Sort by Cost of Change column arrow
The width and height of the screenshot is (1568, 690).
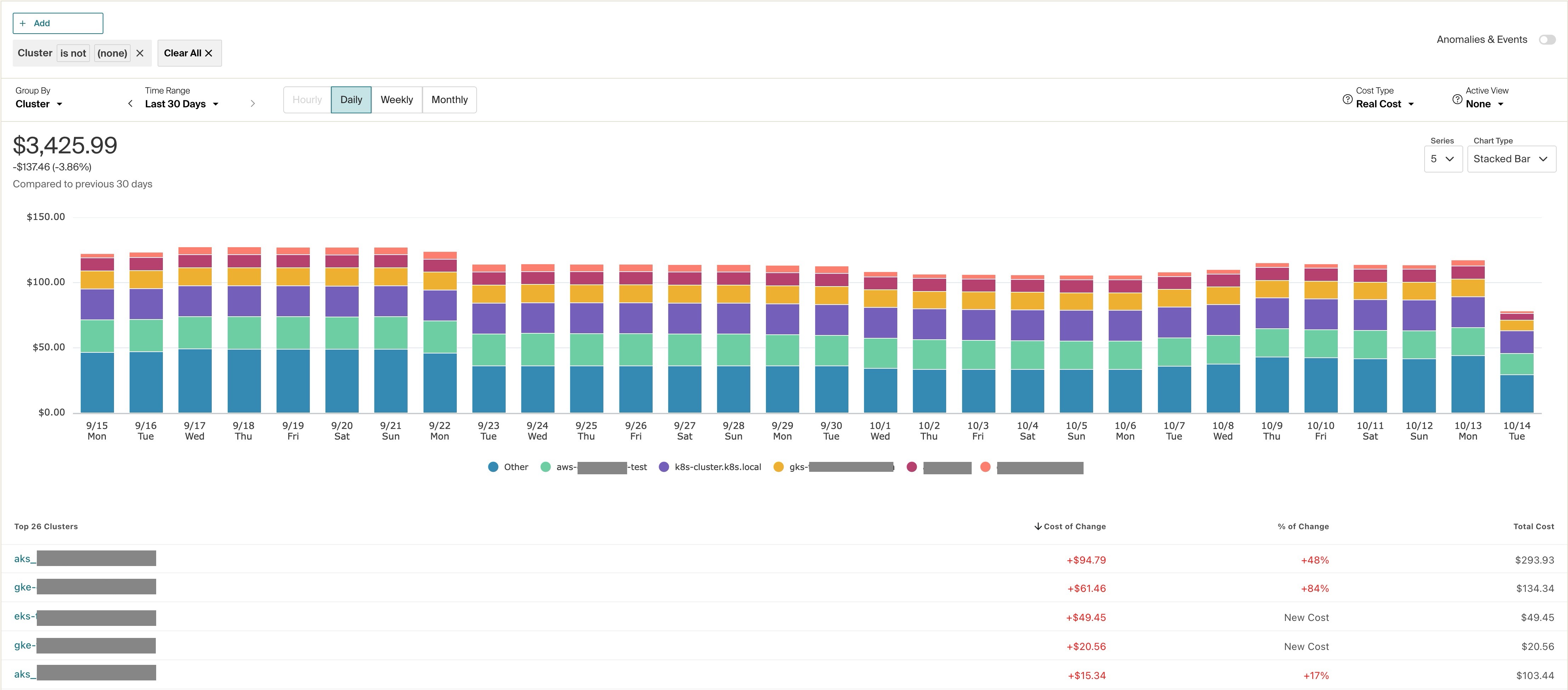[x=1038, y=526]
